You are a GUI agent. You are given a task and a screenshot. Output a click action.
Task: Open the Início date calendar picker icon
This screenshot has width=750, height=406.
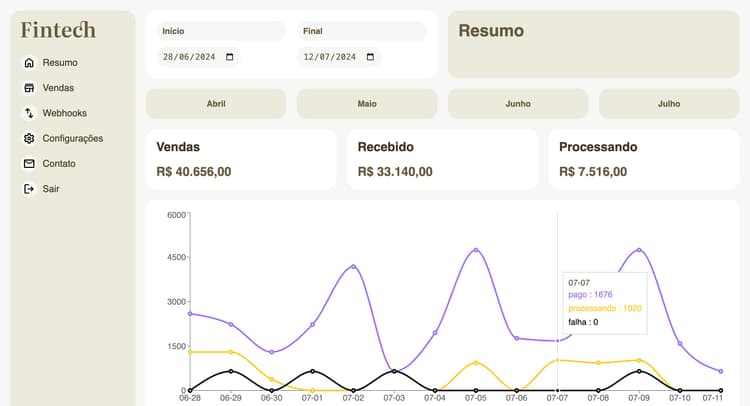click(230, 57)
